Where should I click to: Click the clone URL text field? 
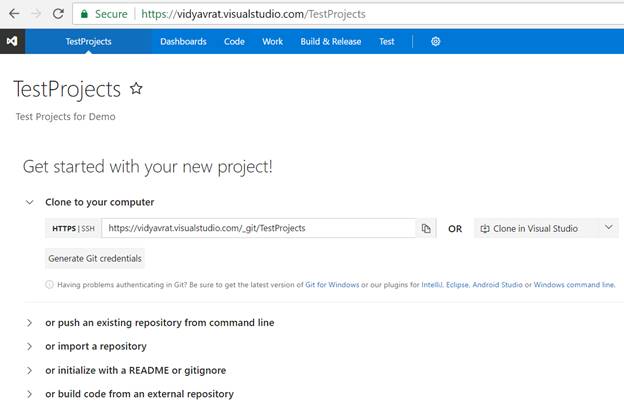click(x=259, y=228)
